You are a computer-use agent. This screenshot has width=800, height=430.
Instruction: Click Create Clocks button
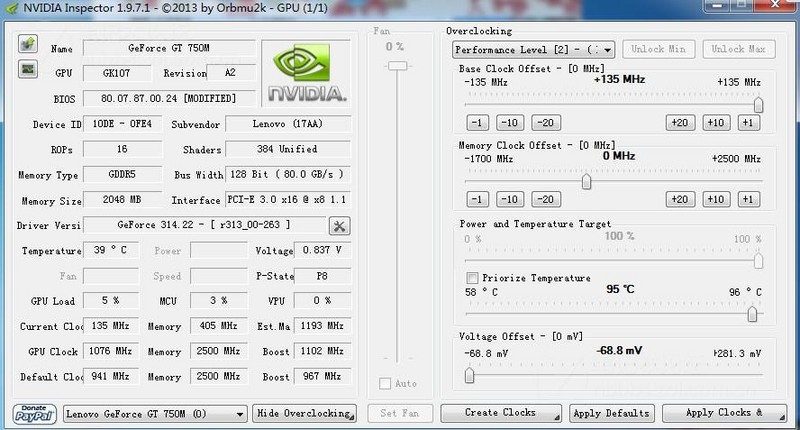click(501, 413)
